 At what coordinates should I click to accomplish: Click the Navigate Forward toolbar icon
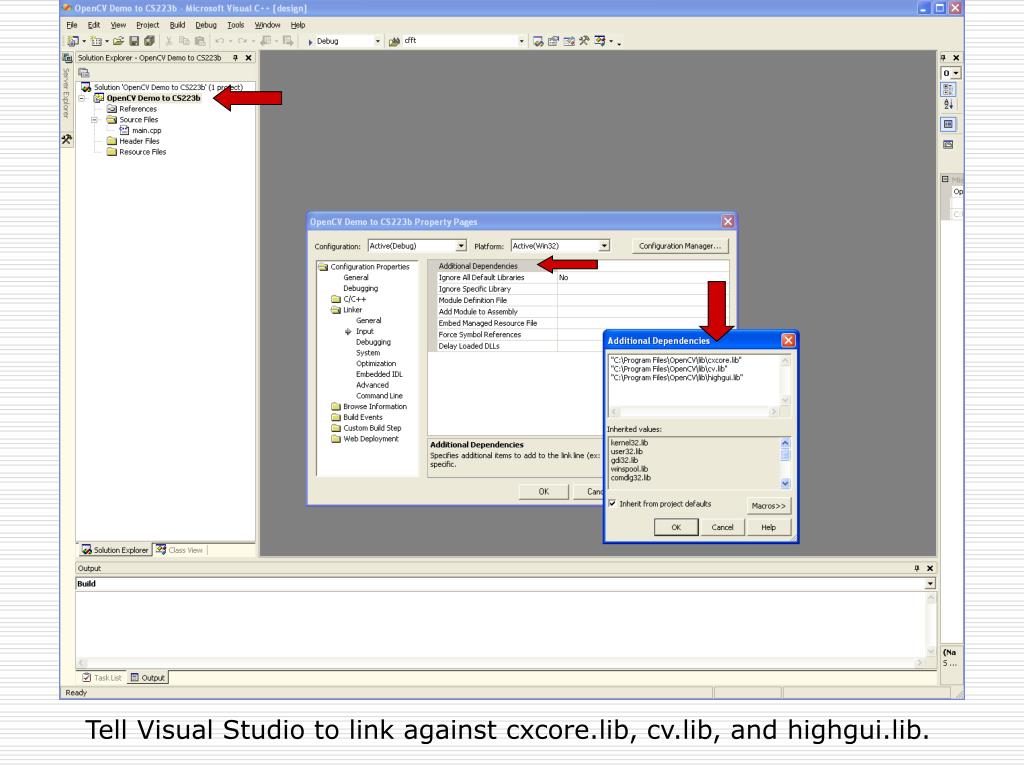(x=287, y=41)
